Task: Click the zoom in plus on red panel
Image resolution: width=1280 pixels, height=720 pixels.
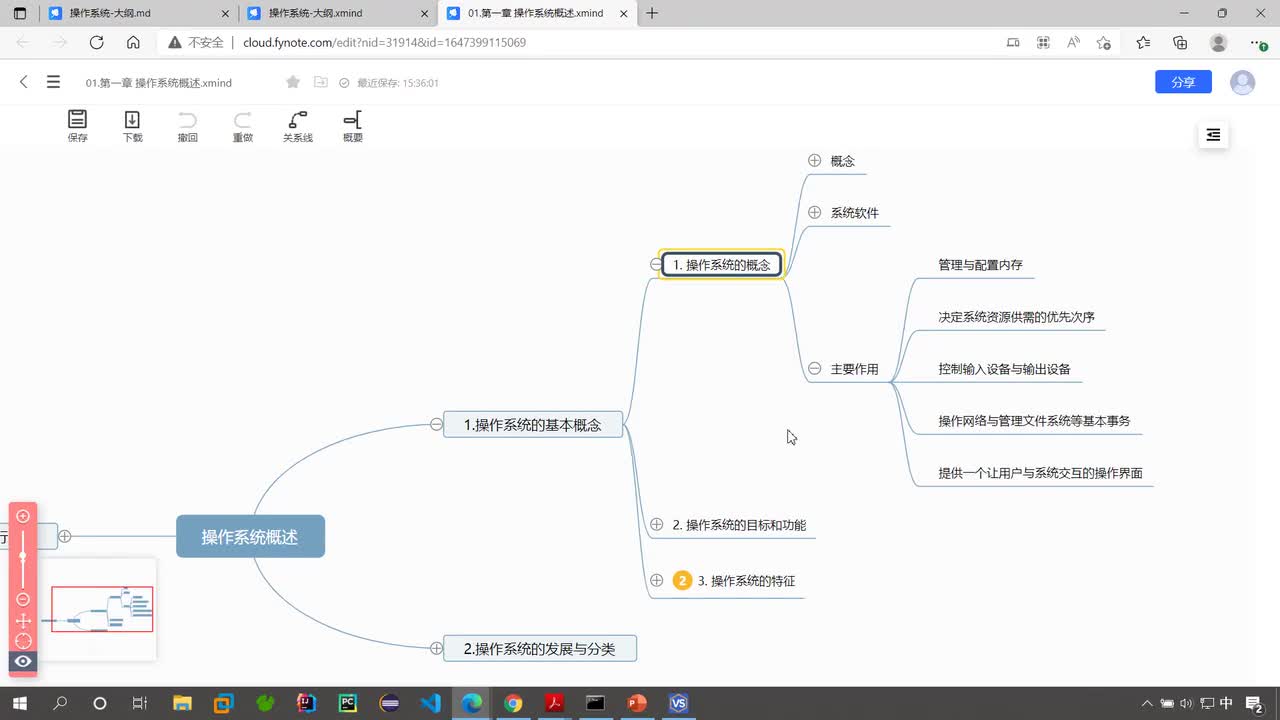Action: point(23,516)
